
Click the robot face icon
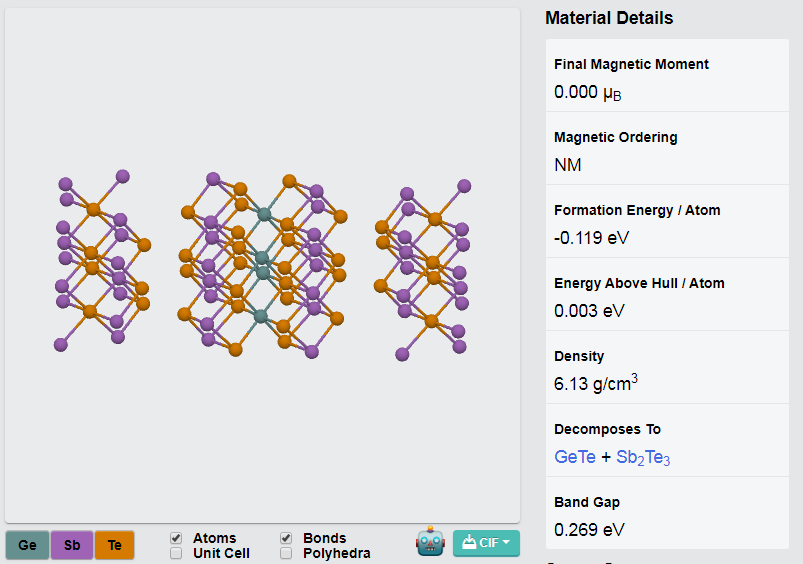(x=430, y=541)
